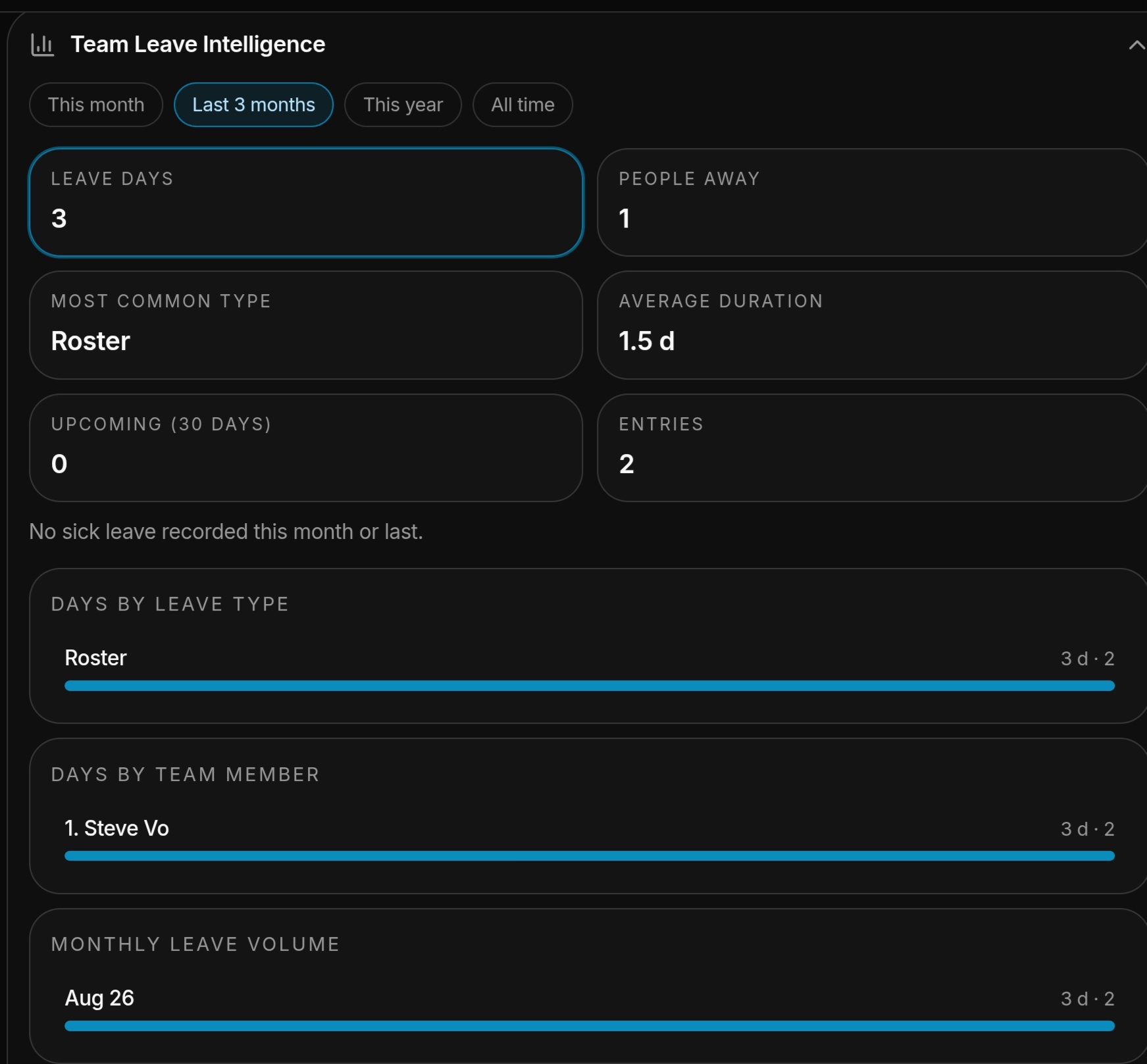This screenshot has width=1147, height=1064.
Task: Click the '3 d · 2' value in Roster row
Action: click(x=1087, y=659)
